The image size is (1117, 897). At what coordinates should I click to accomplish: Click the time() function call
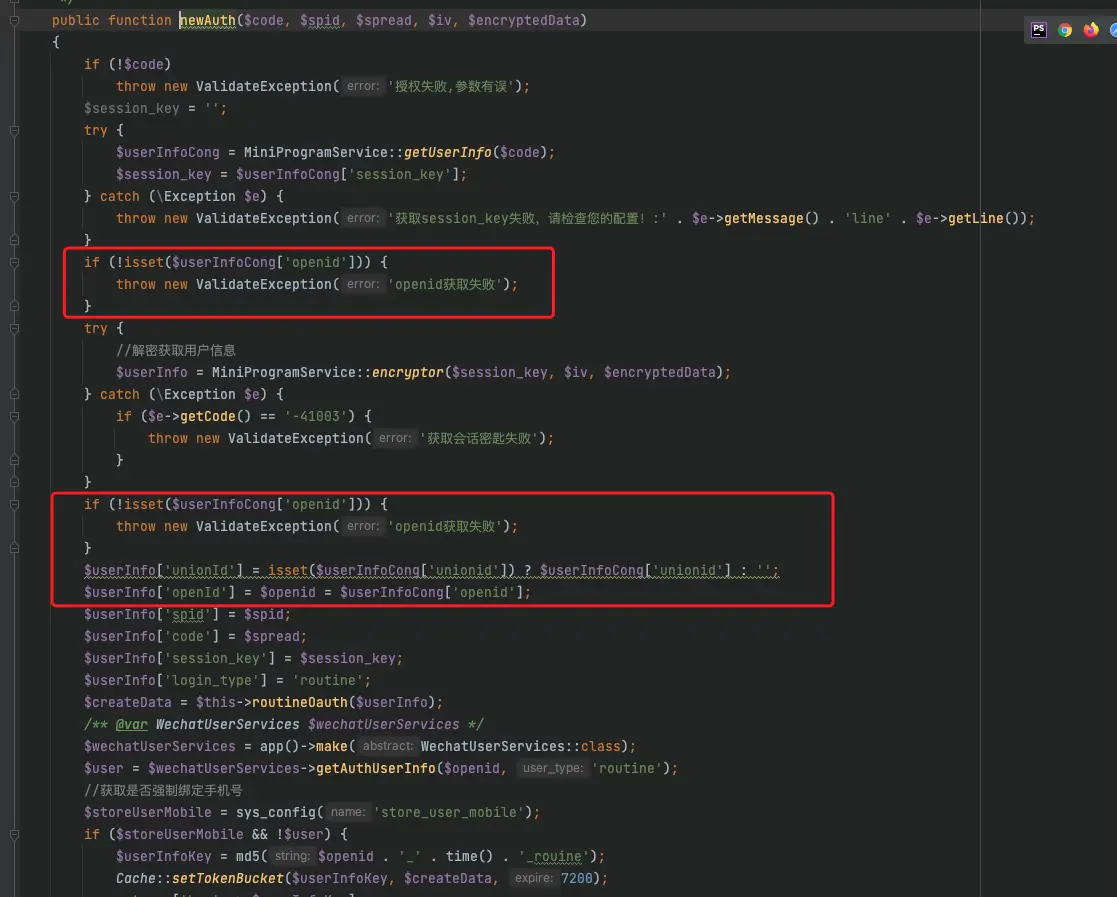[469, 857]
